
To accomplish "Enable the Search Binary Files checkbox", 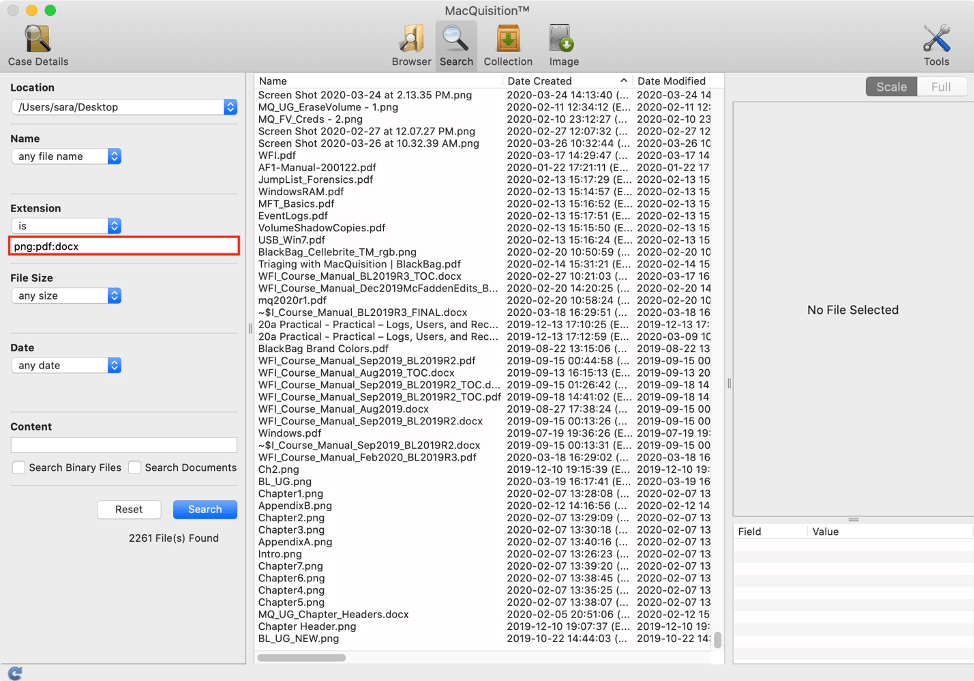I will coord(19,467).
